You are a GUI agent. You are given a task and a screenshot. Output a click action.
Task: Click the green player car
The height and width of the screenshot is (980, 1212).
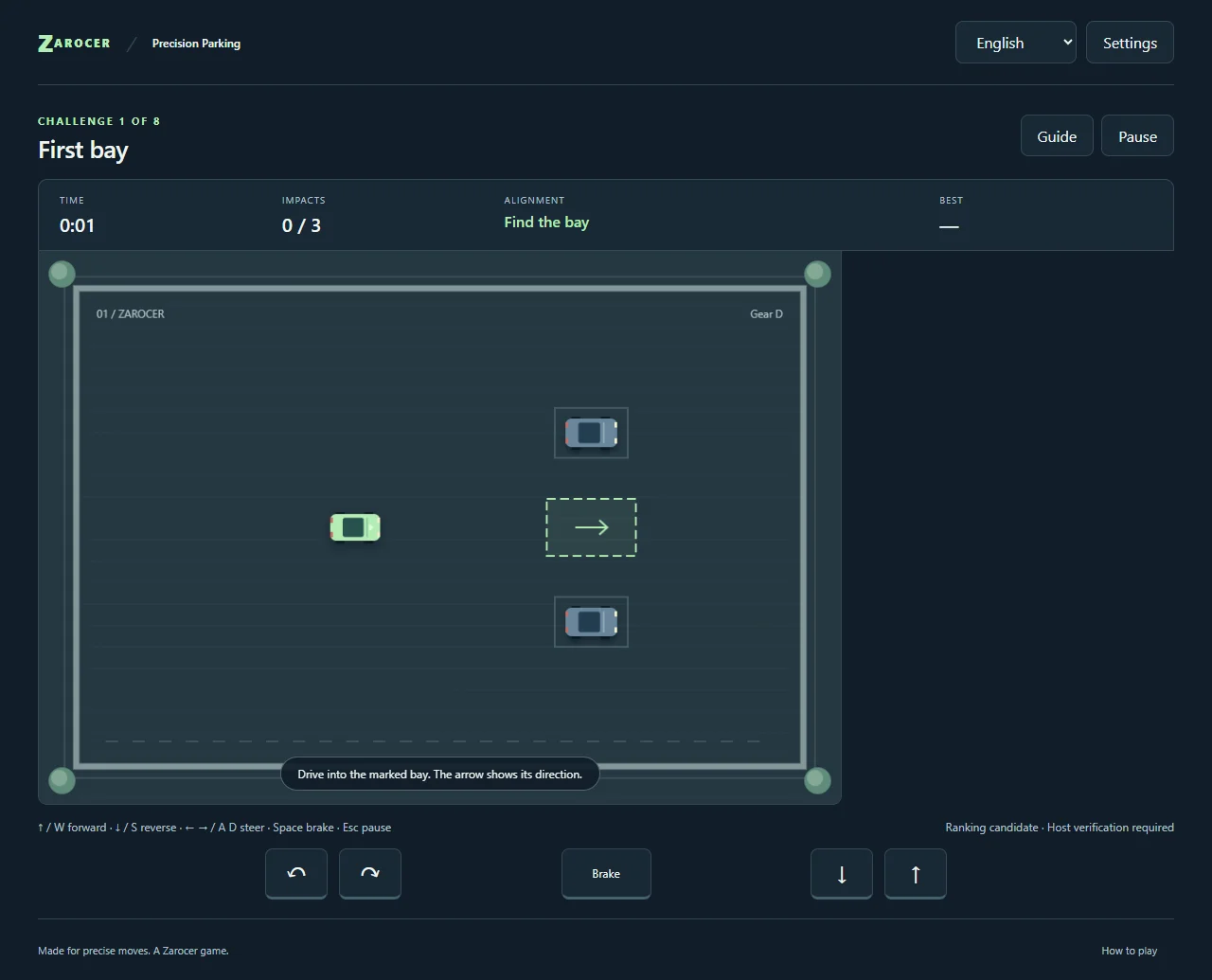tap(355, 527)
